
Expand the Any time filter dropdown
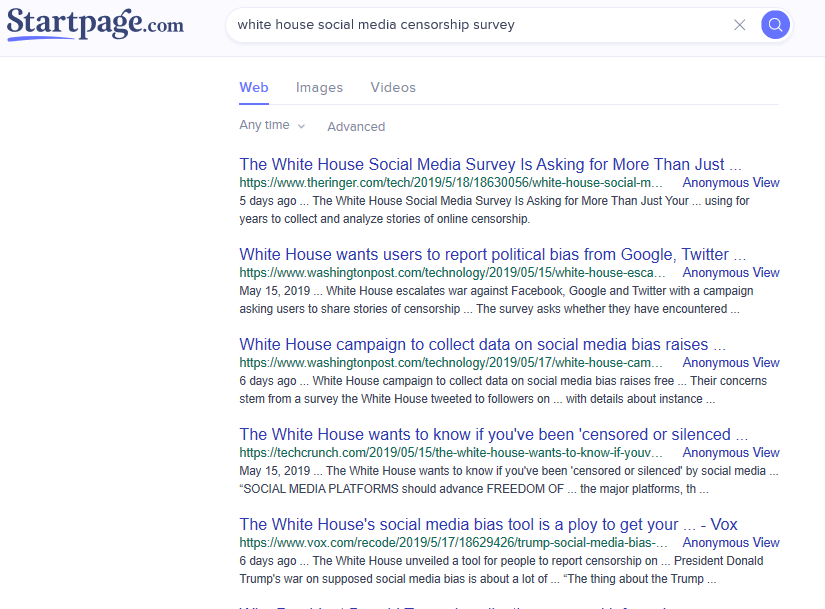coord(272,126)
